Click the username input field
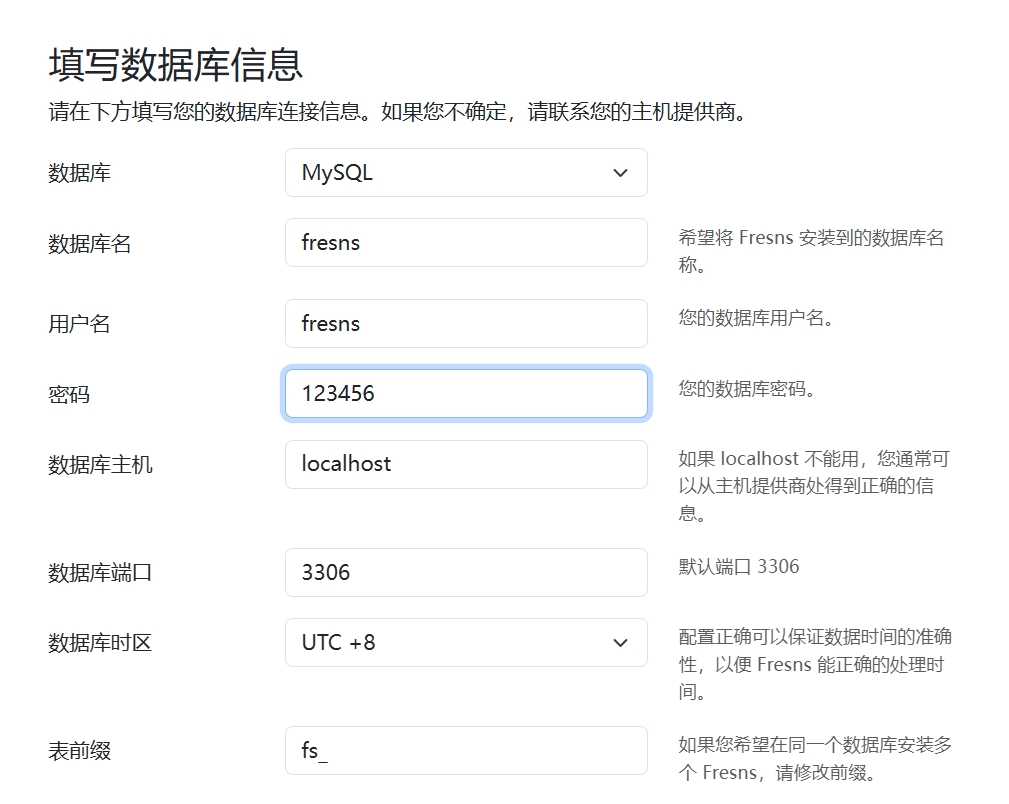Viewport: 1009px width, 804px height. 465,323
